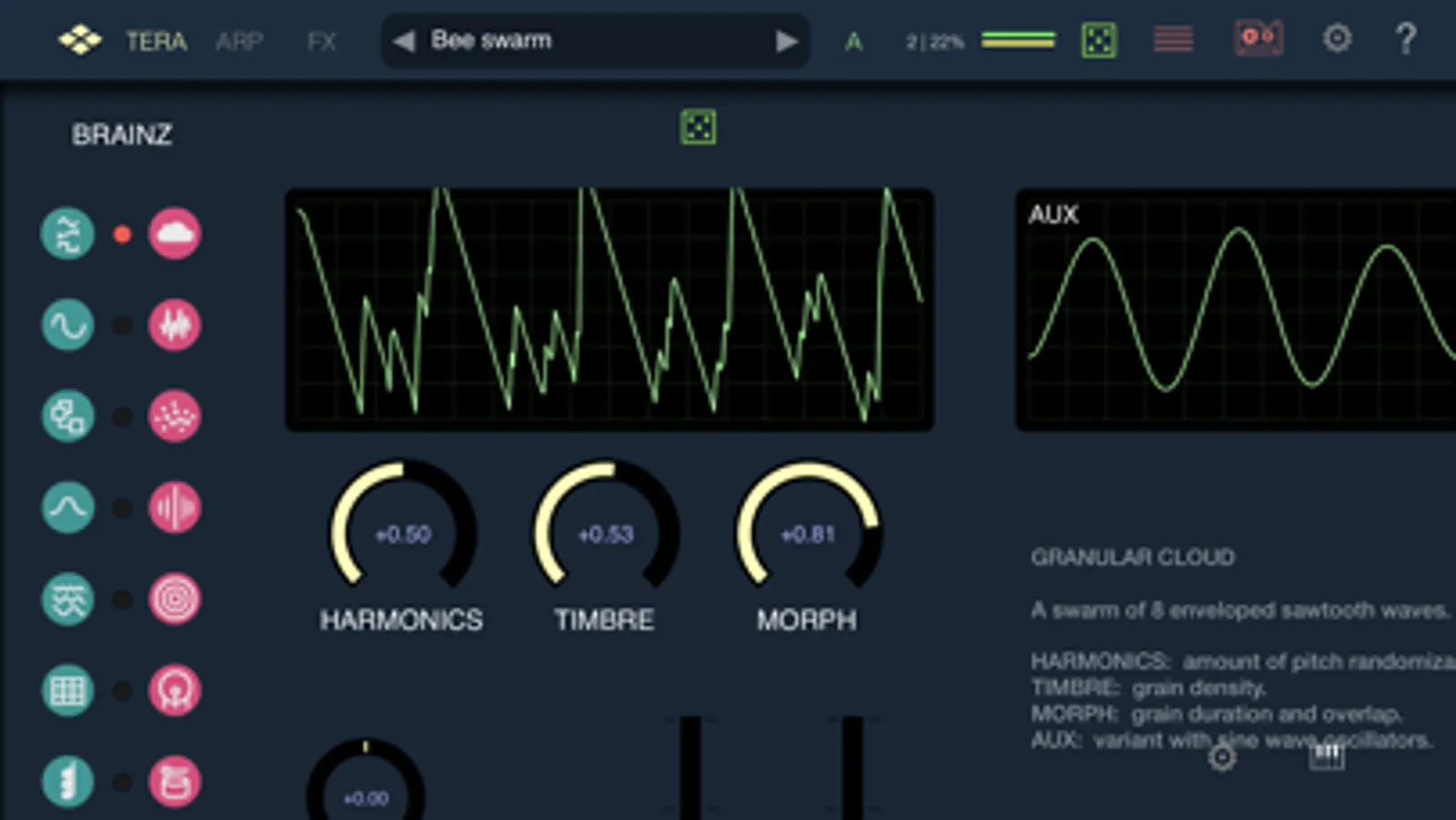Go to next preset with right arrow
The width and height of the screenshot is (1456, 820).
[787, 41]
